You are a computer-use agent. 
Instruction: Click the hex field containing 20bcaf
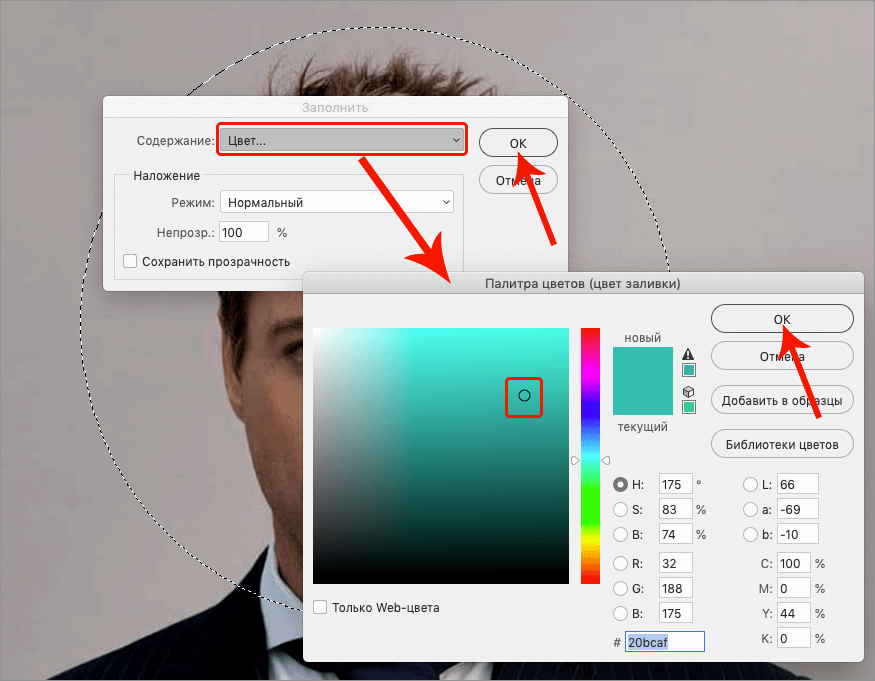[x=664, y=642]
